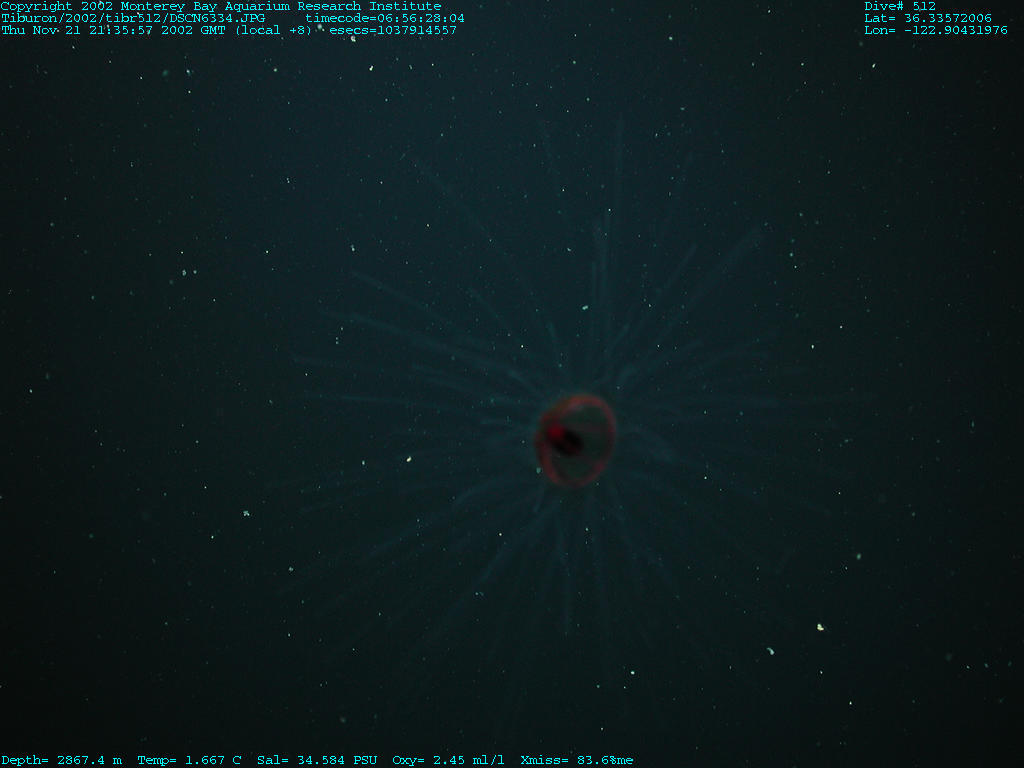This screenshot has width=1024, height=768.
Task: Click the timecode=06:56:28:04 readout
Action: click(x=384, y=18)
